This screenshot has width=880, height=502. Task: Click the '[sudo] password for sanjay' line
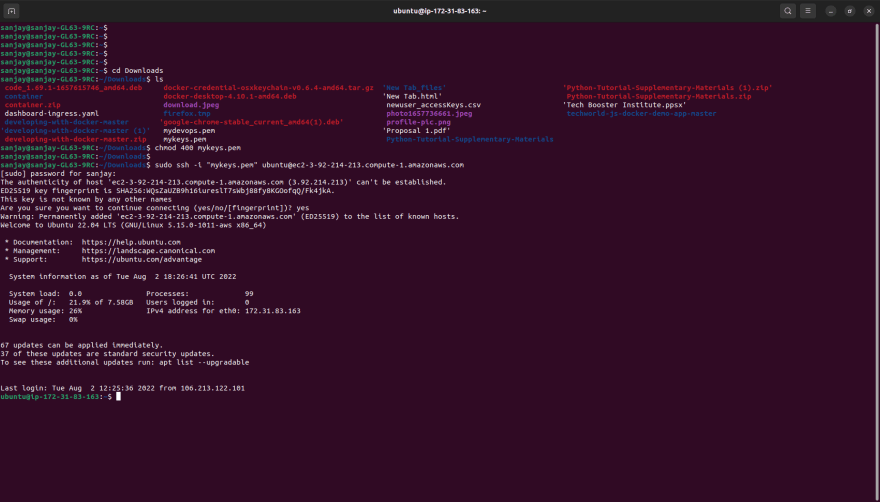[x=58, y=174]
